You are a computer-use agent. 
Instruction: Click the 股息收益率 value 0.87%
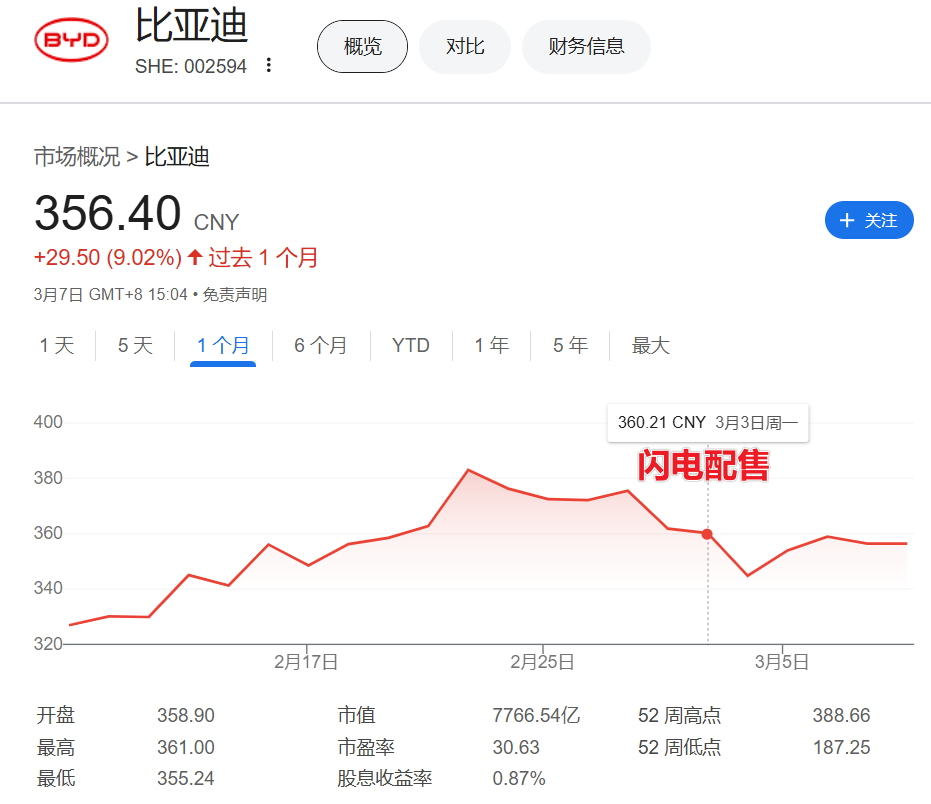(x=519, y=778)
